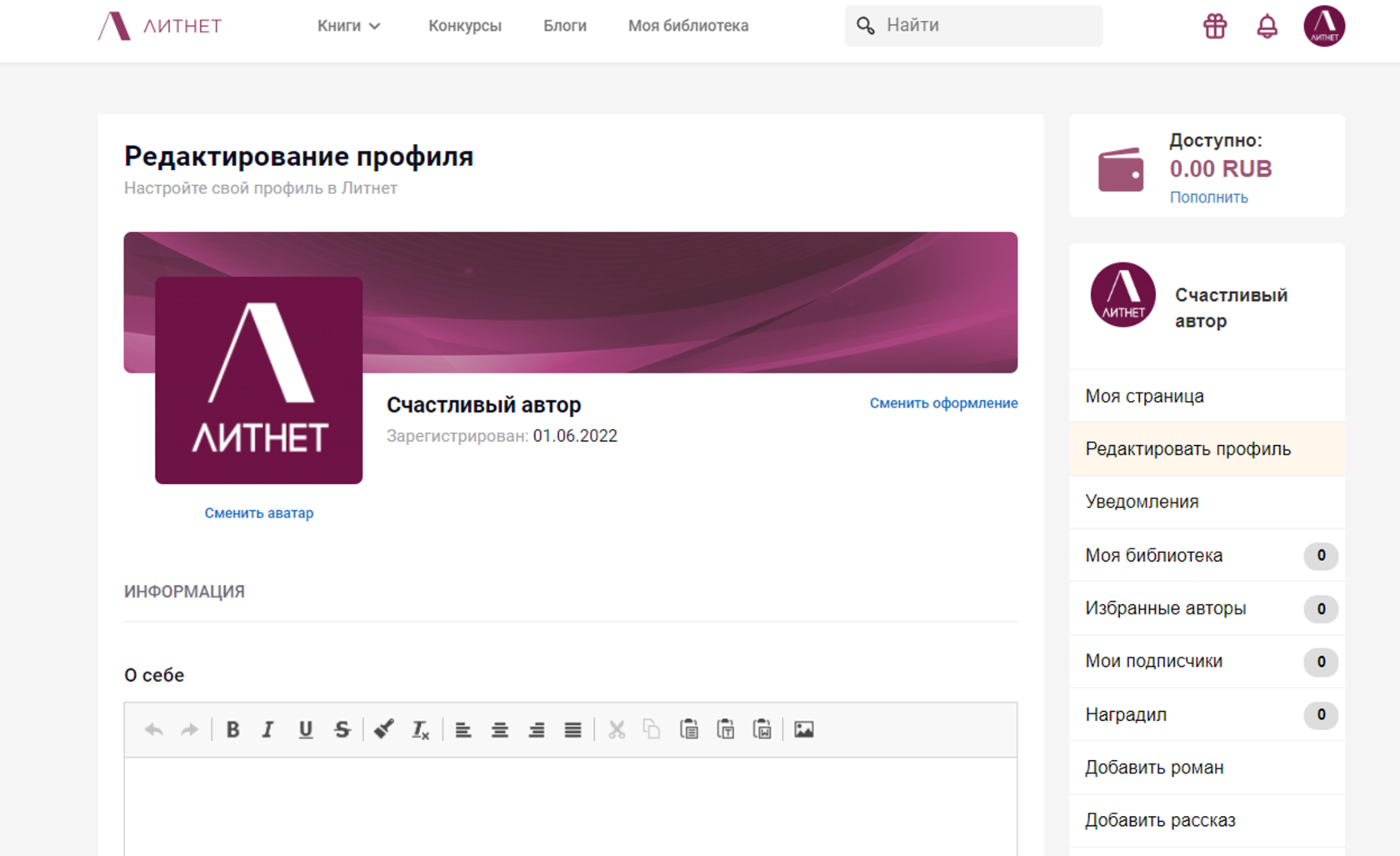Screen dimensions: 1400x856
Task: Click Добавить роман
Action: pyautogui.click(x=1207, y=768)
